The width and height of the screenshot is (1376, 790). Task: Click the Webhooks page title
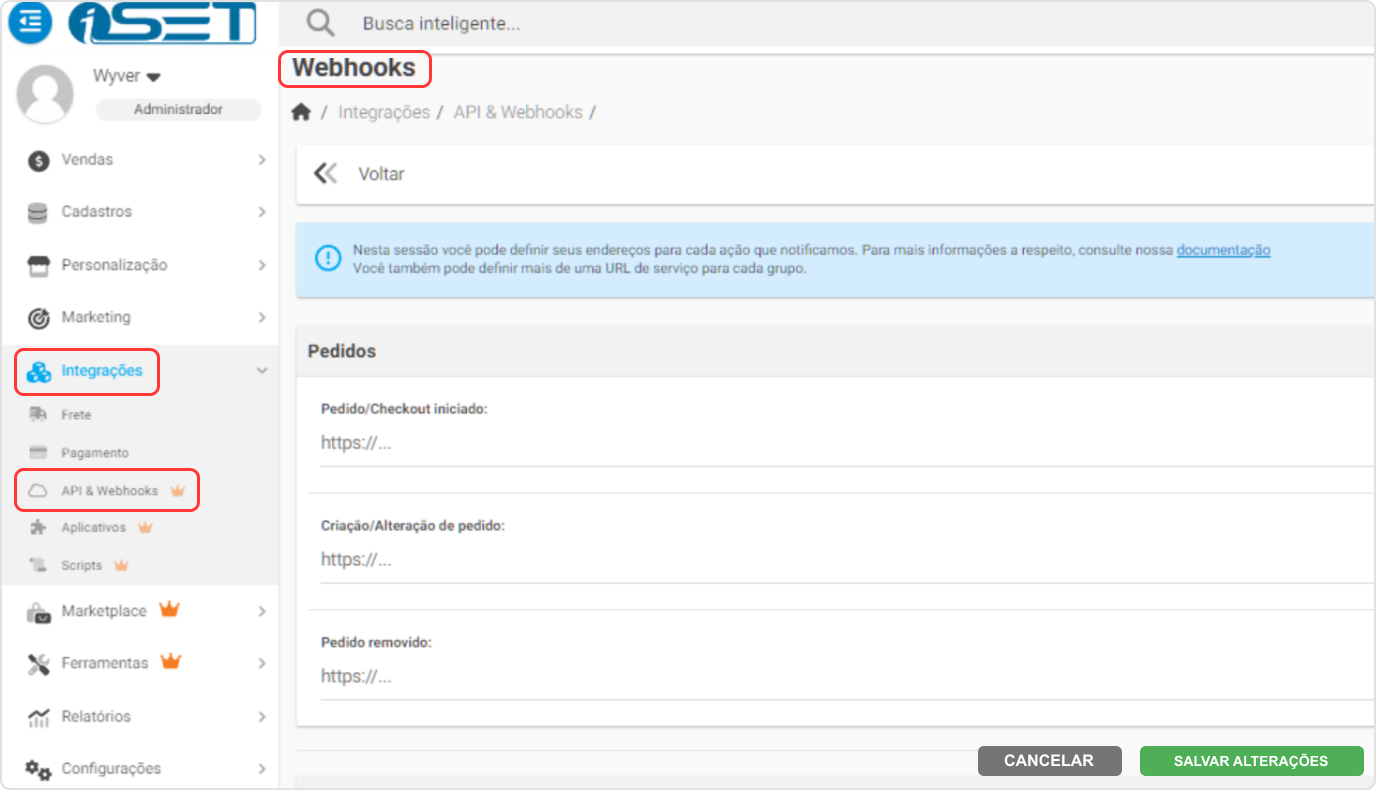point(354,68)
